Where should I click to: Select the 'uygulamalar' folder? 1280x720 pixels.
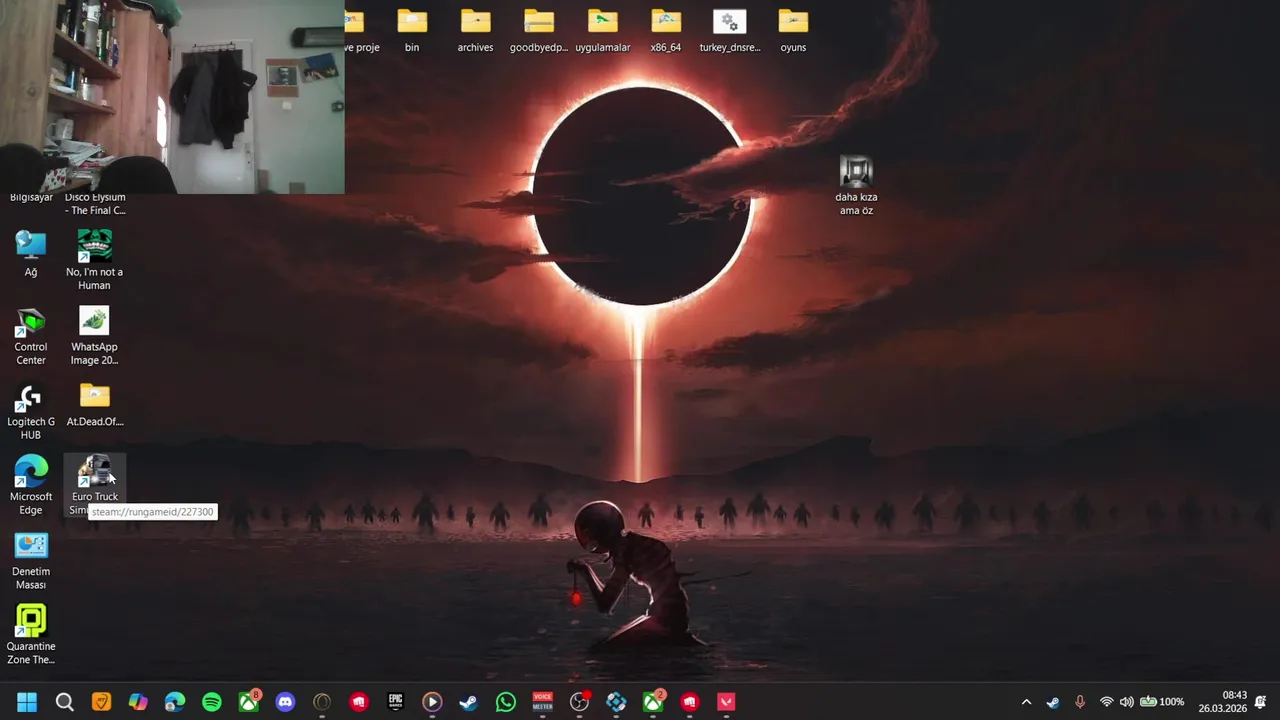(x=602, y=30)
